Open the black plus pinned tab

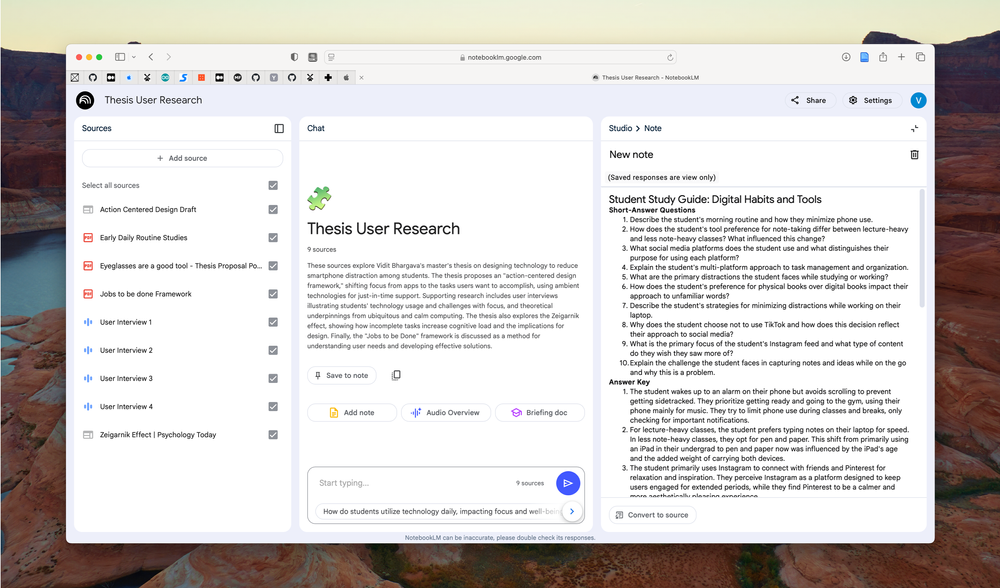coord(328,78)
